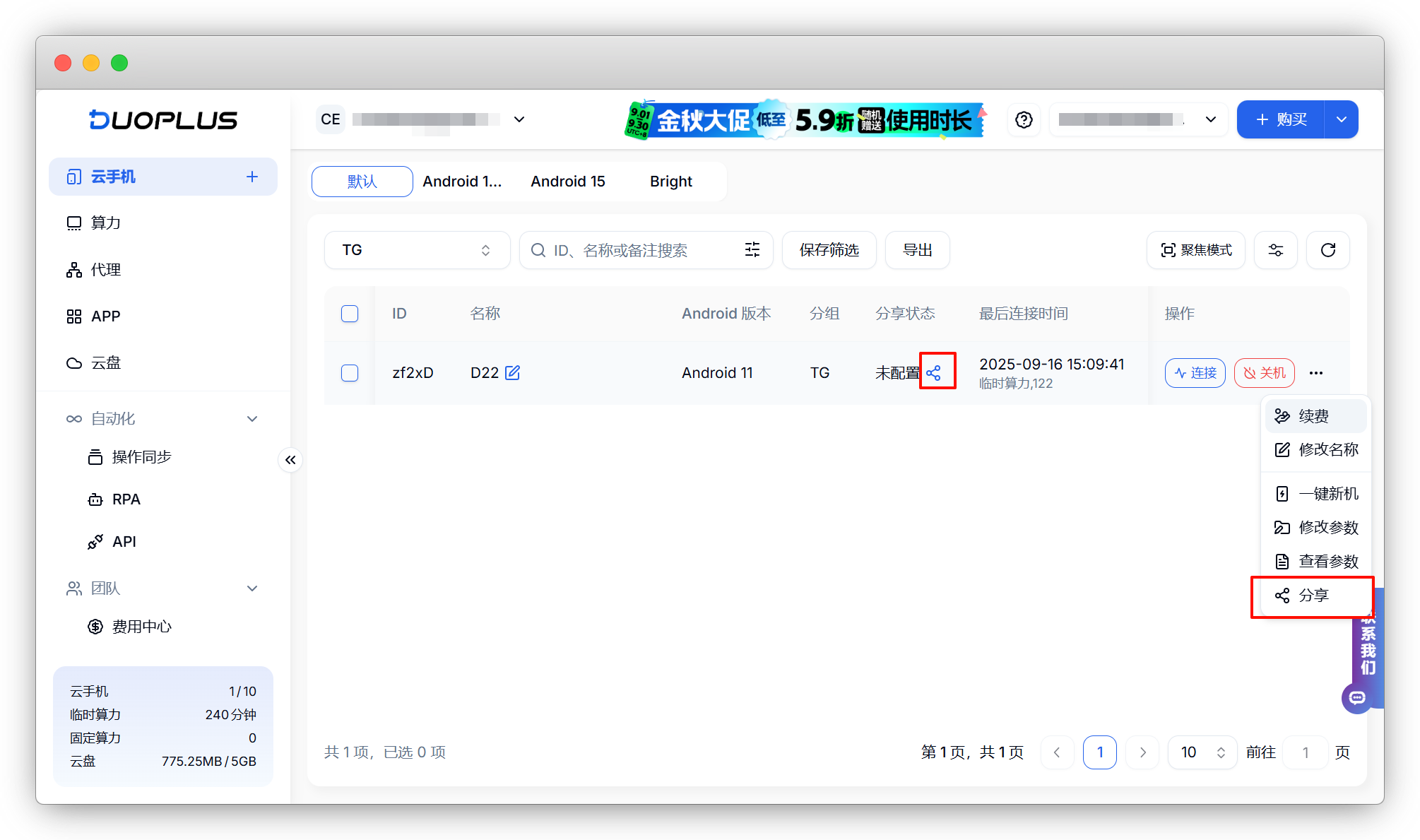Check the zf2xD row checkbox
This screenshot has height=840, width=1420.
pos(350,373)
